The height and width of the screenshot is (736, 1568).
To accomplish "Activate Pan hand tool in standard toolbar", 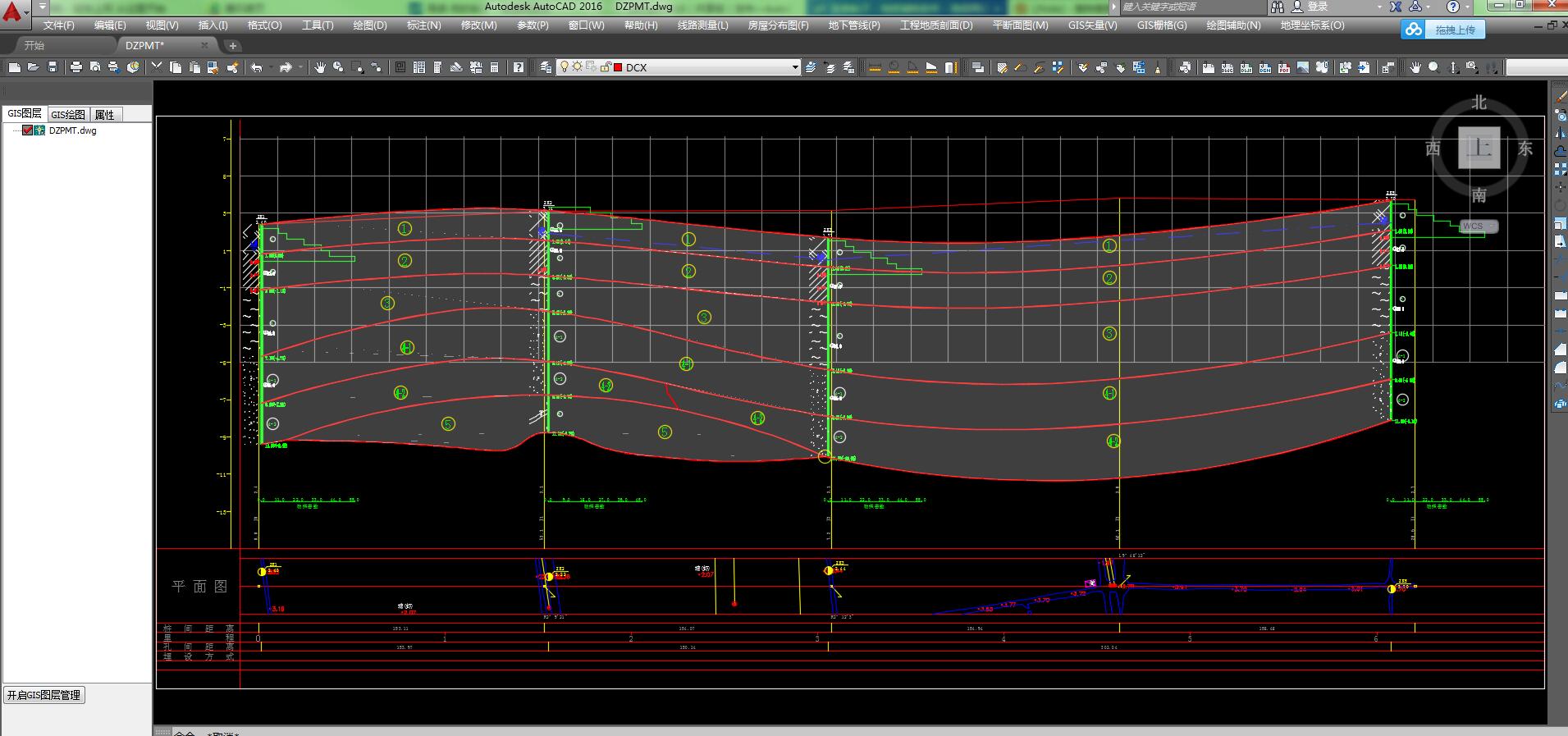I will (319, 67).
